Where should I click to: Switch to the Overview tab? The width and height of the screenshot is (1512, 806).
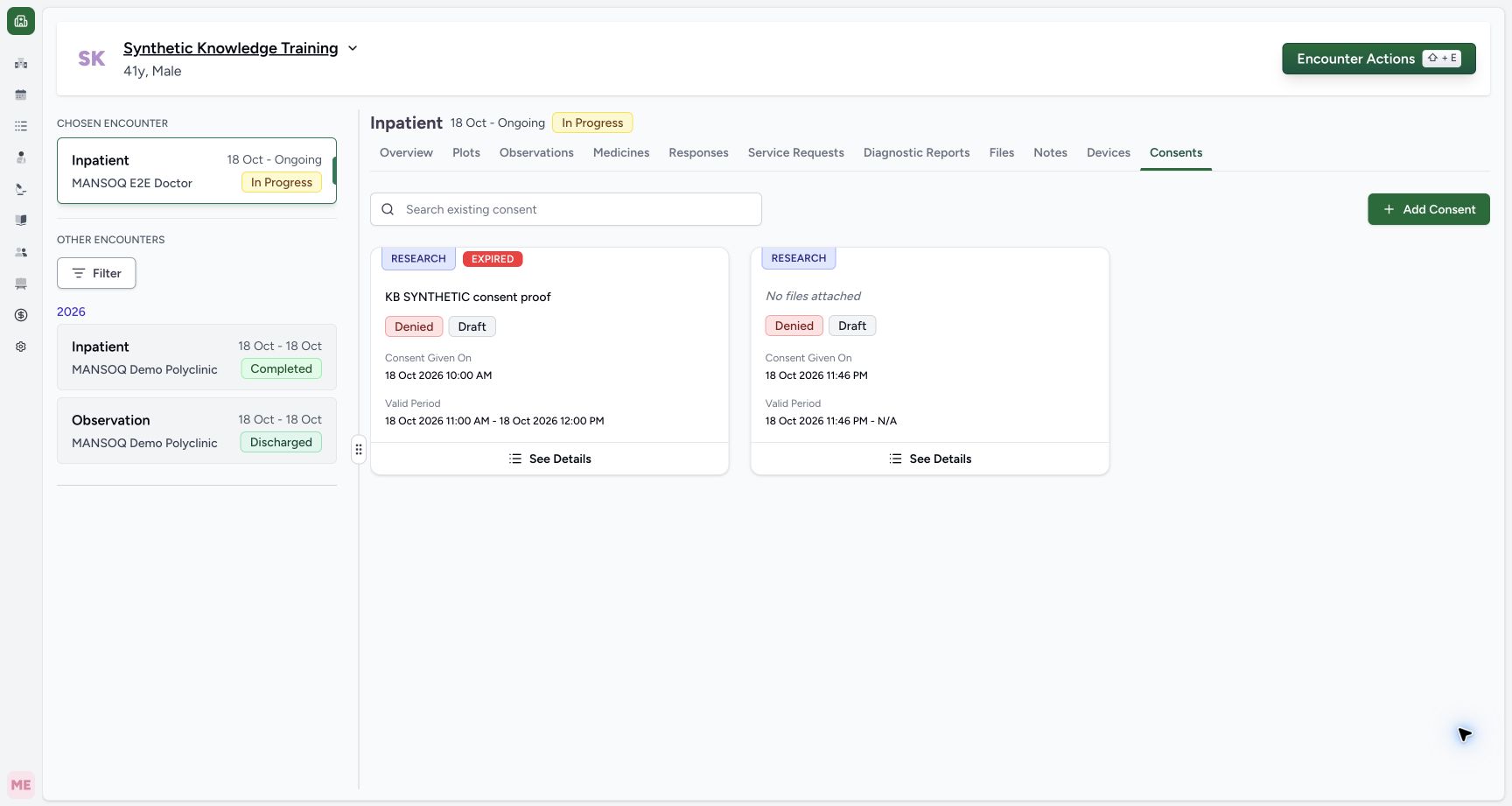coord(406,152)
